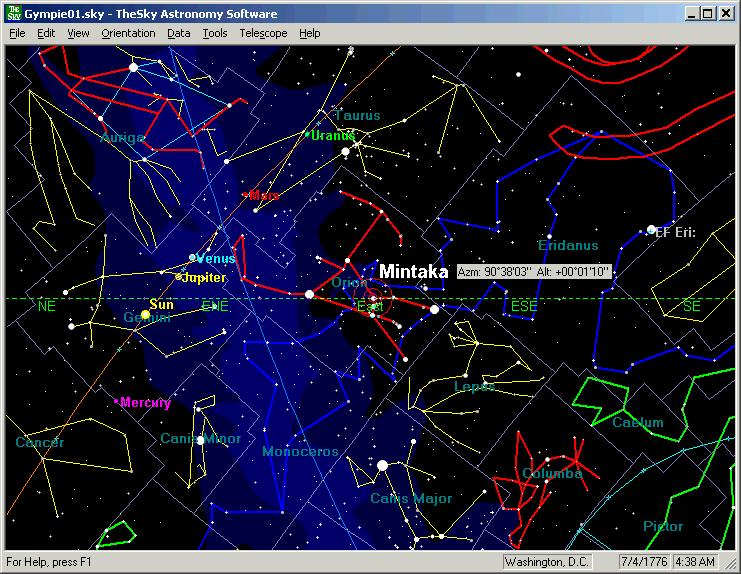Click the red Mars planet marker
Viewport: 741px width, 574px height.
tap(245, 195)
